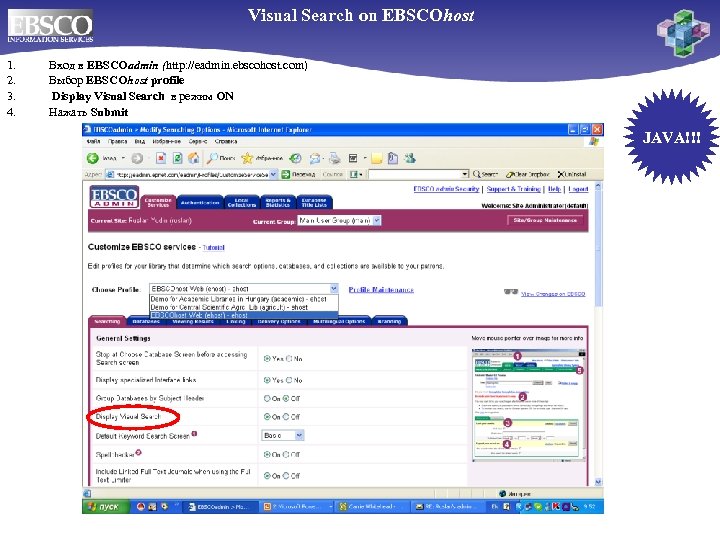Screen dimensions: 720x540
Task: Turn Off Include Linked Full Text Journals
Action: click(286, 476)
